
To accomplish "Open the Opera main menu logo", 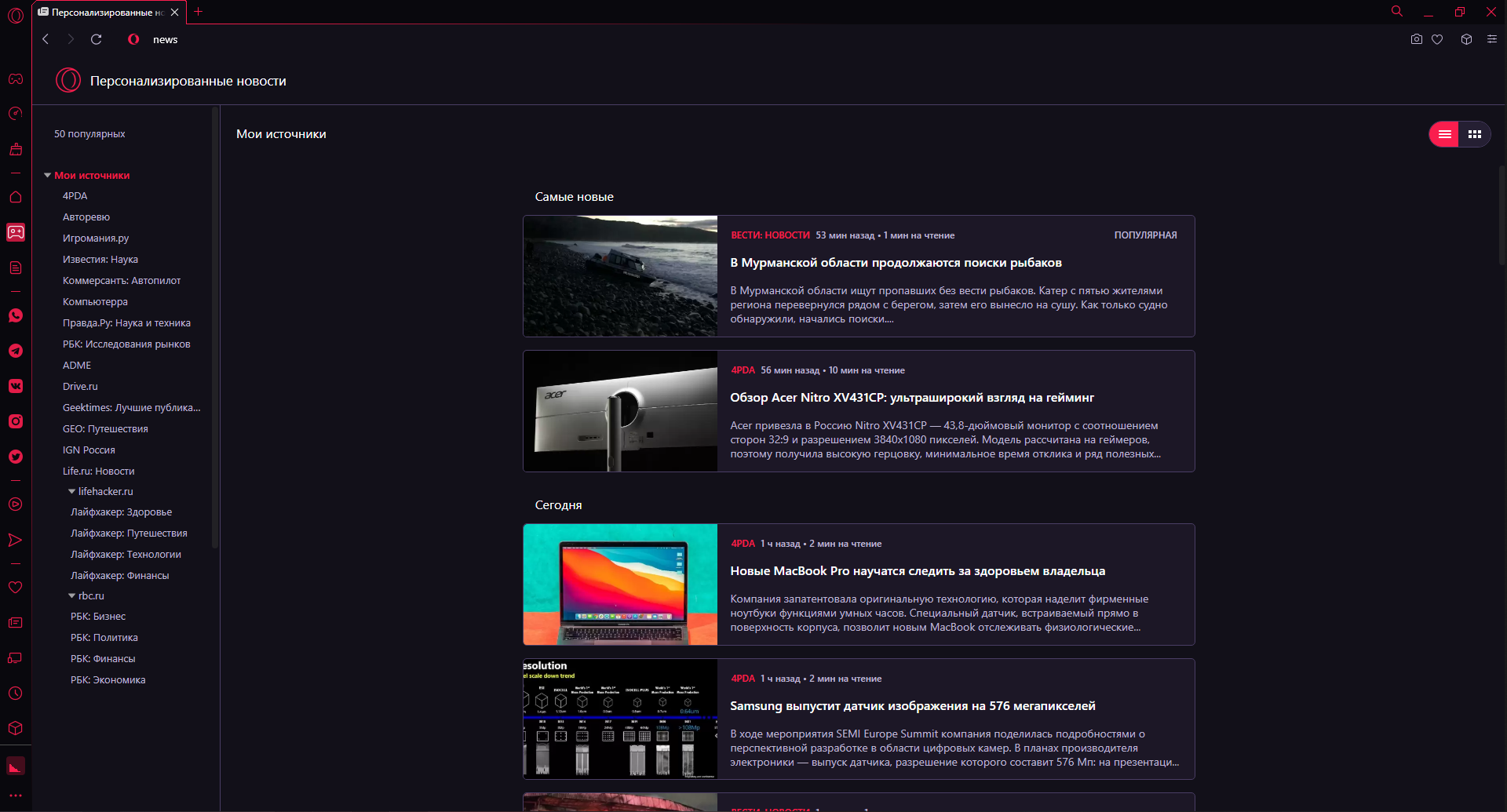I will point(16,15).
